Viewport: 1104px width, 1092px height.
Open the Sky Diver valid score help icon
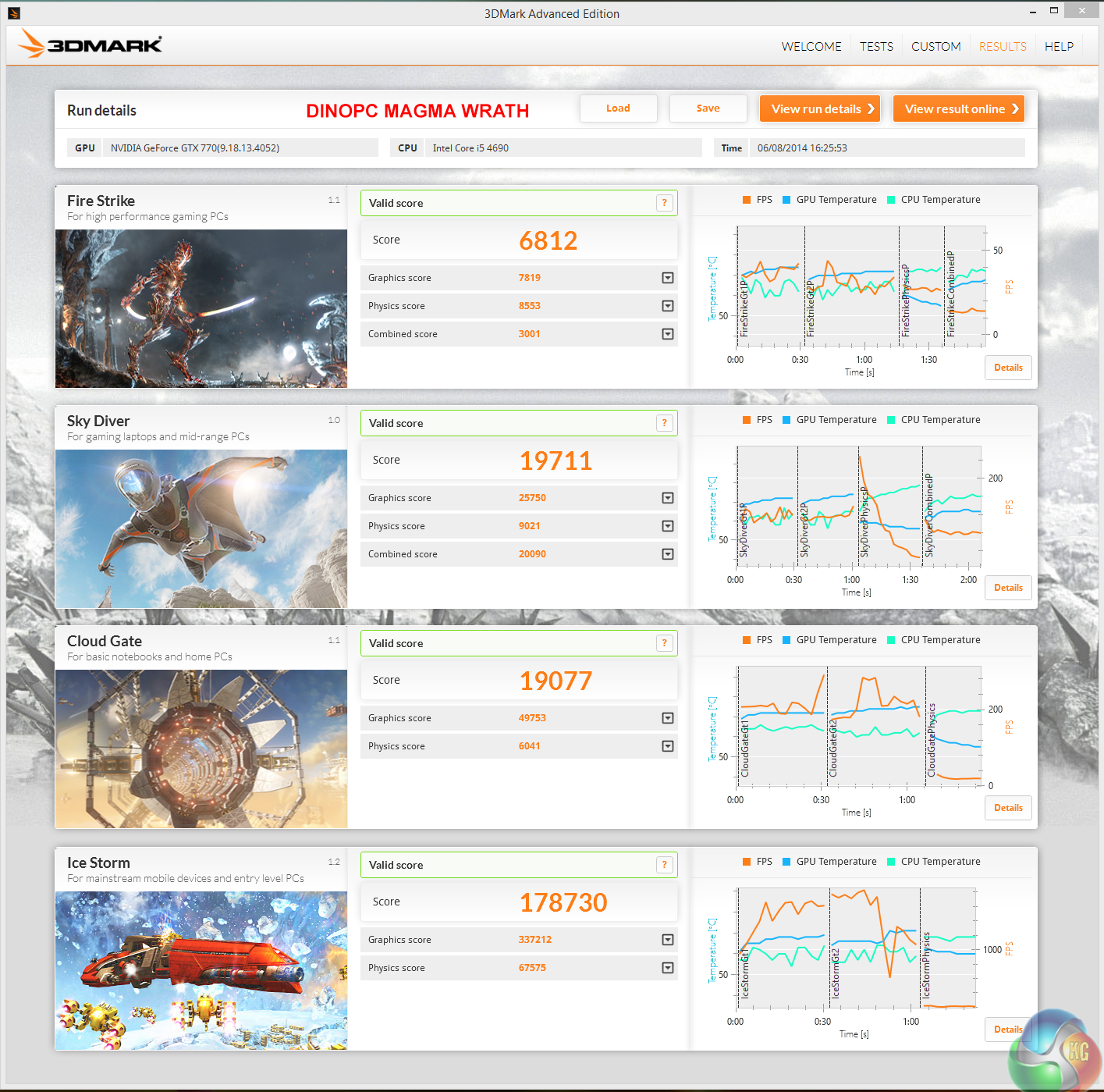coord(664,423)
